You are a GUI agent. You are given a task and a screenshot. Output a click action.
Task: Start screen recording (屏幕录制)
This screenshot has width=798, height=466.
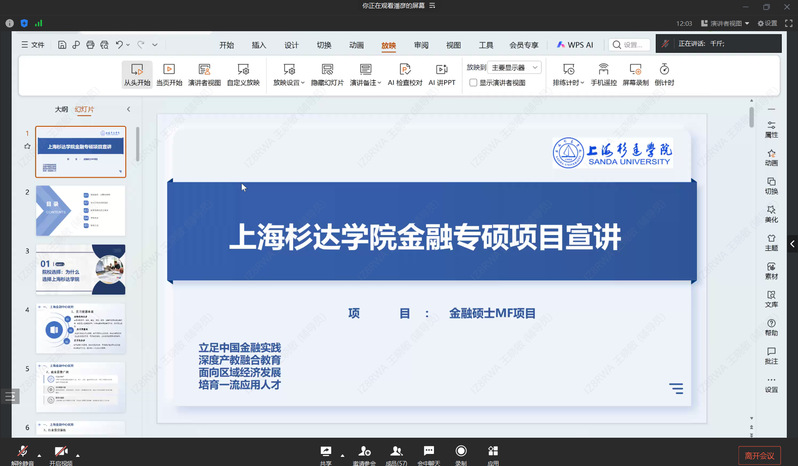636,74
